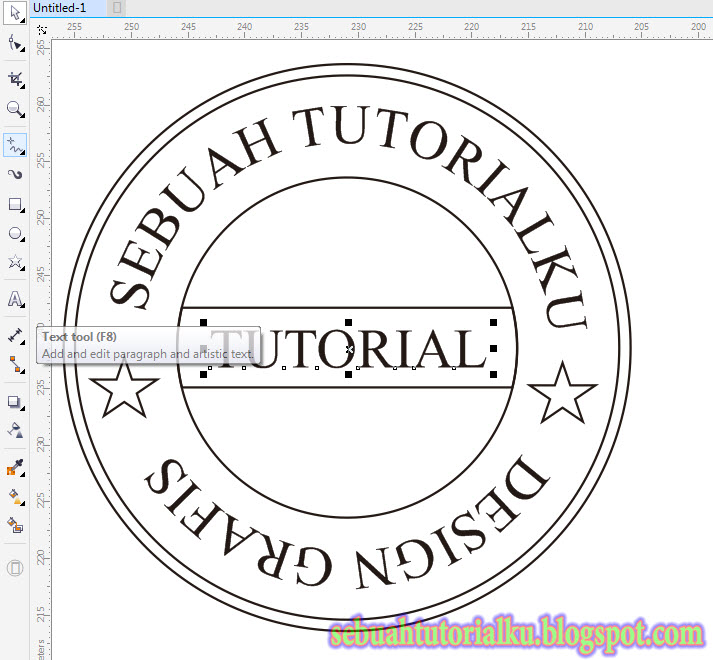This screenshot has width=713, height=660.
Task: Click the bottom-right selection handle of TUTORIAL
Action: (x=493, y=374)
